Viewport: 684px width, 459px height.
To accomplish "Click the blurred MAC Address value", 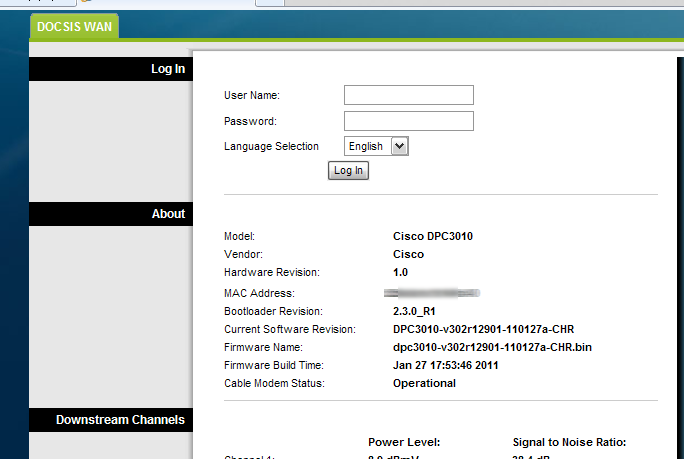I will [x=432, y=293].
